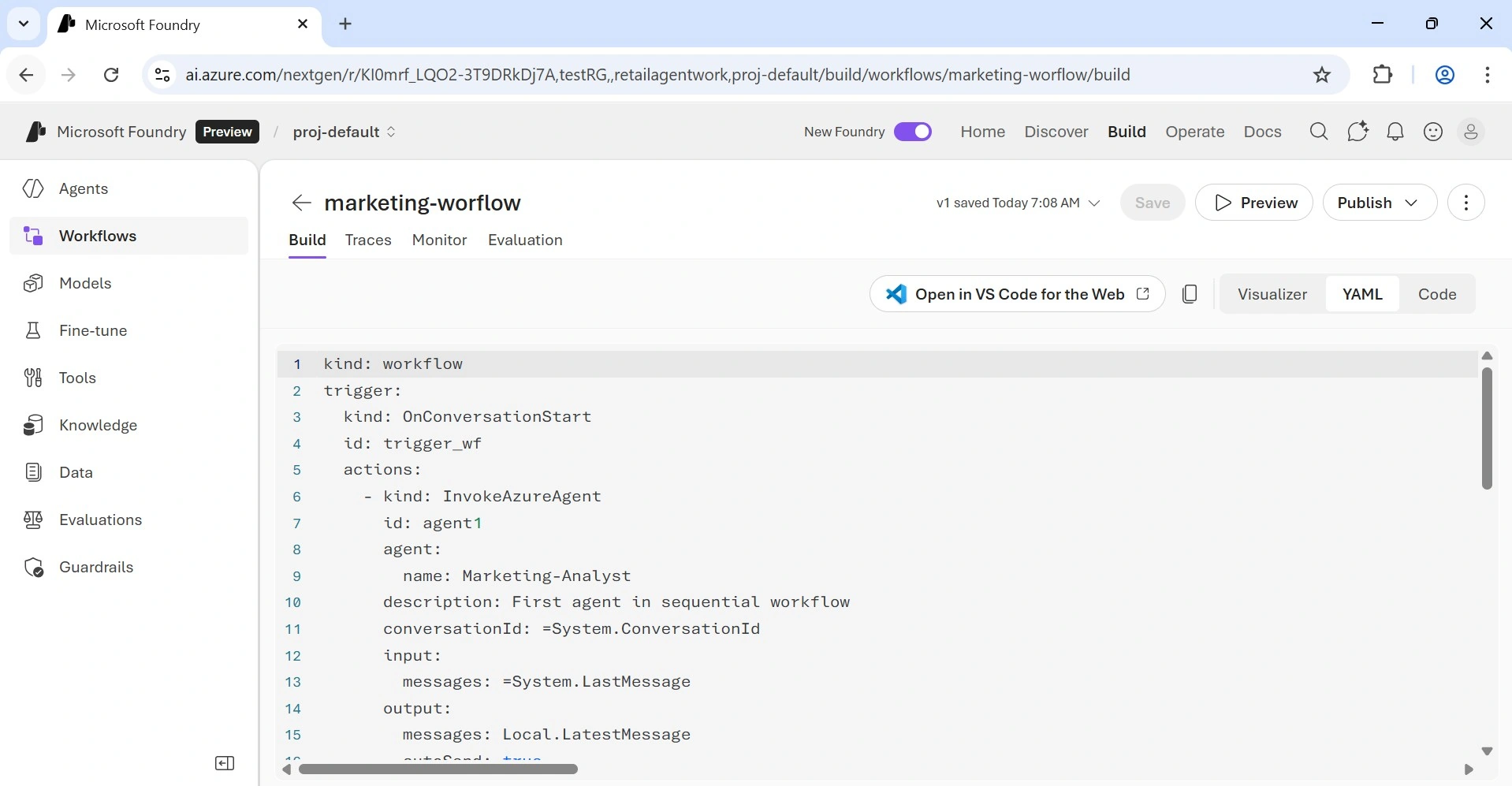Screen dimensions: 1512x786
Task: Select the Build sub-tab
Action: pyautogui.click(x=307, y=240)
